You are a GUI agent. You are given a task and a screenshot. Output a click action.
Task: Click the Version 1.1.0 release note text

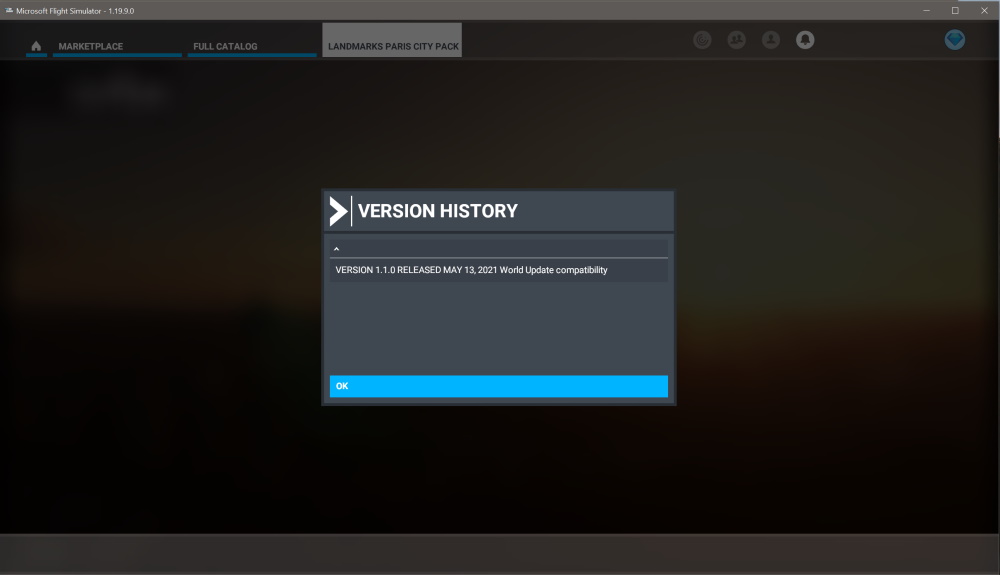471,270
